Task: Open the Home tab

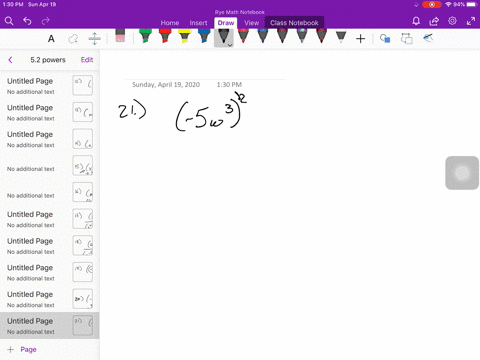Action: click(170, 23)
